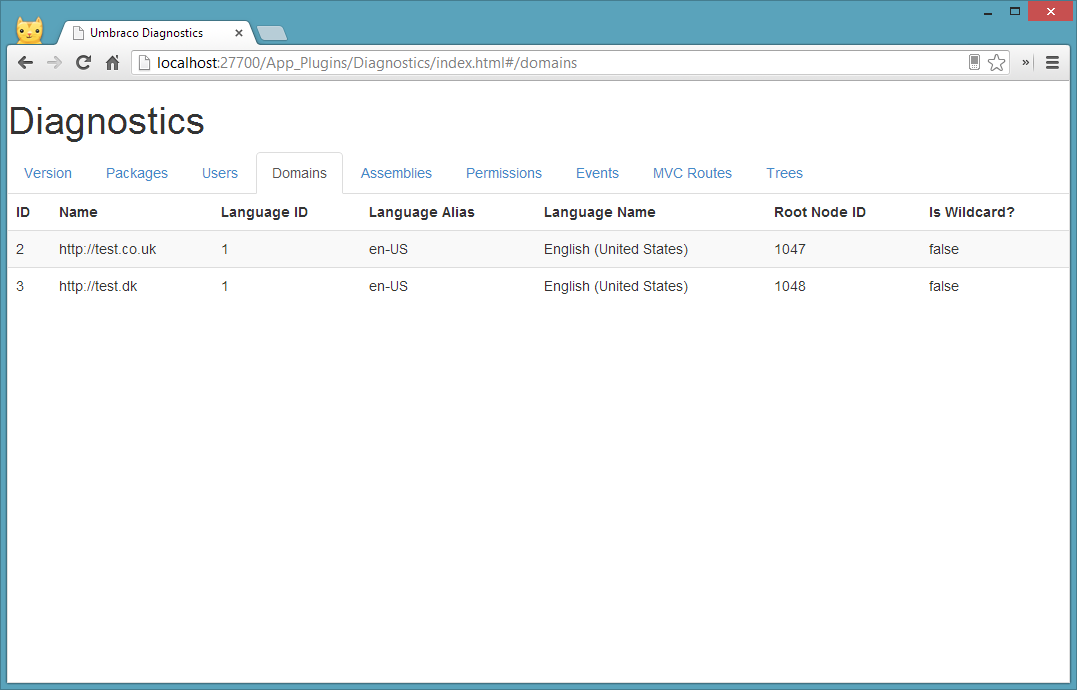
Task: Click English (United States) in test.dk row
Action: tap(616, 286)
